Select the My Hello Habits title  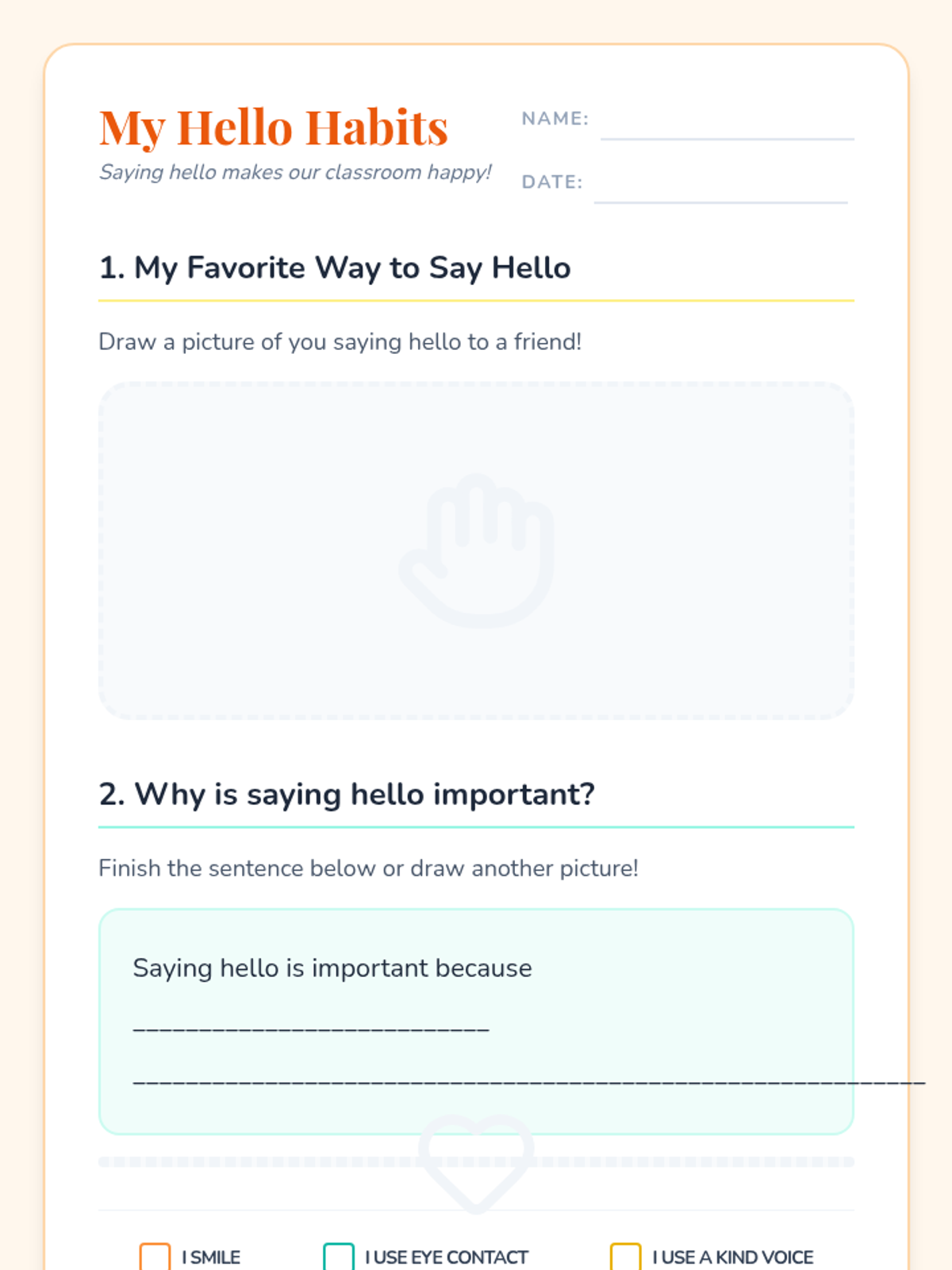274,128
